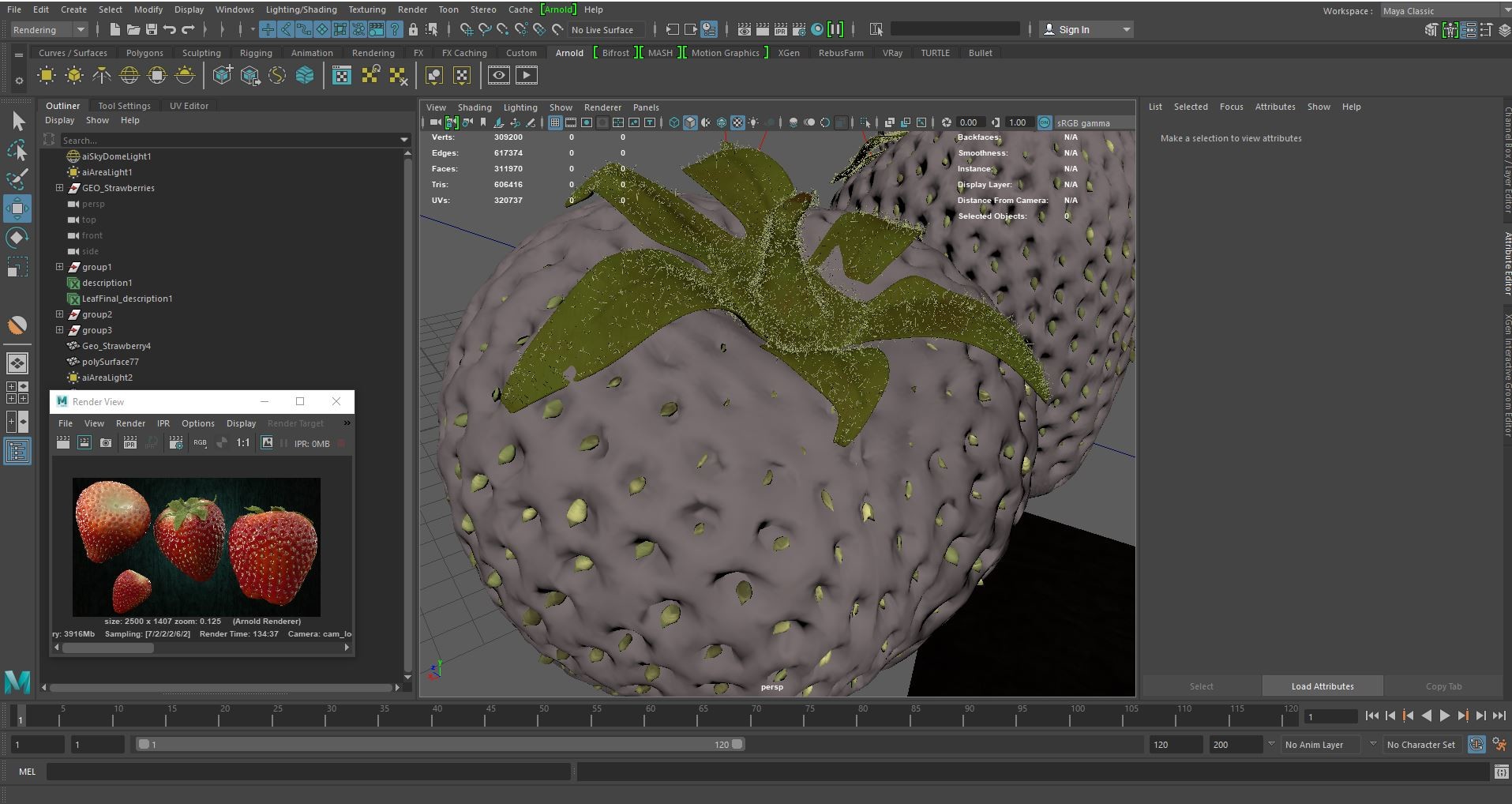Click the Arnold Physical Sky shelf icon
Image resolution: width=1512 pixels, height=804 pixels.
click(185, 76)
